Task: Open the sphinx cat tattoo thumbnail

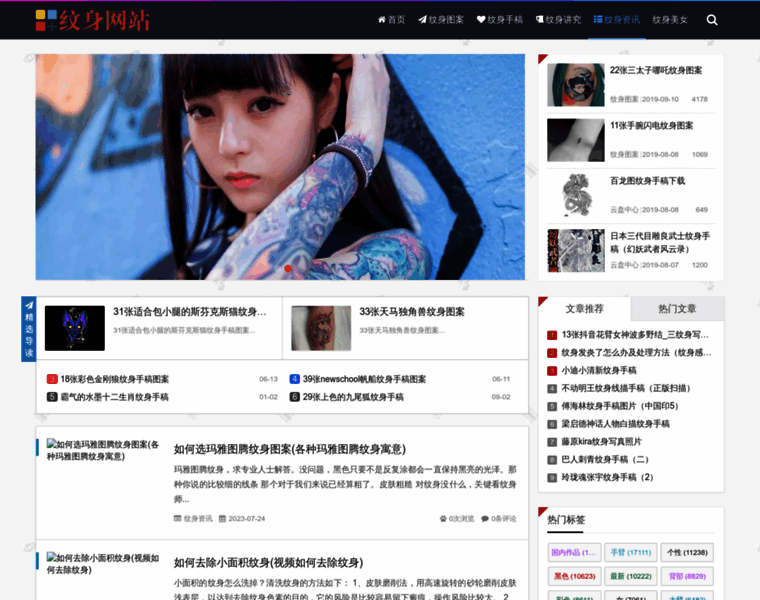Action: point(75,328)
